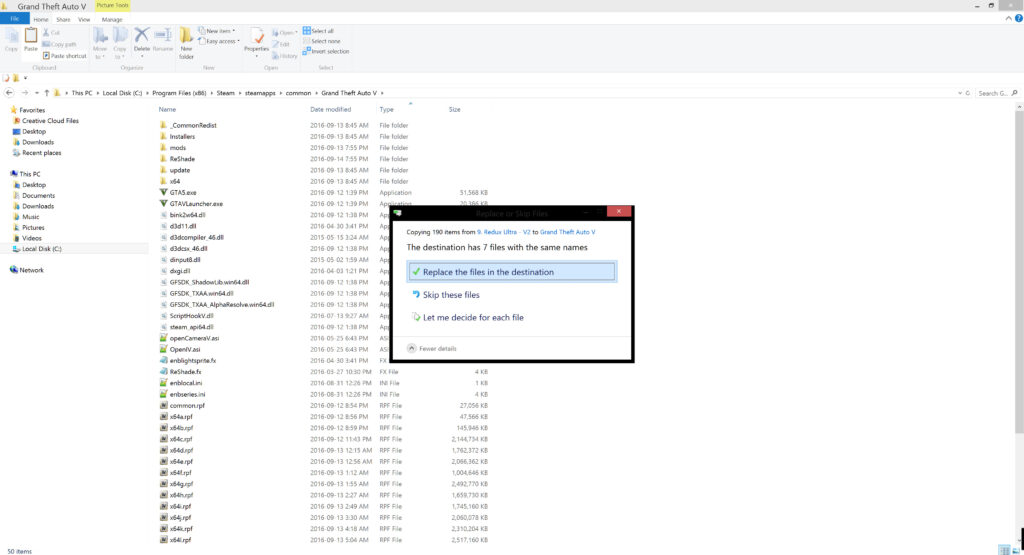Click the vertical scrollbar of file list
The height and width of the screenshot is (555, 1024).
1019,271
